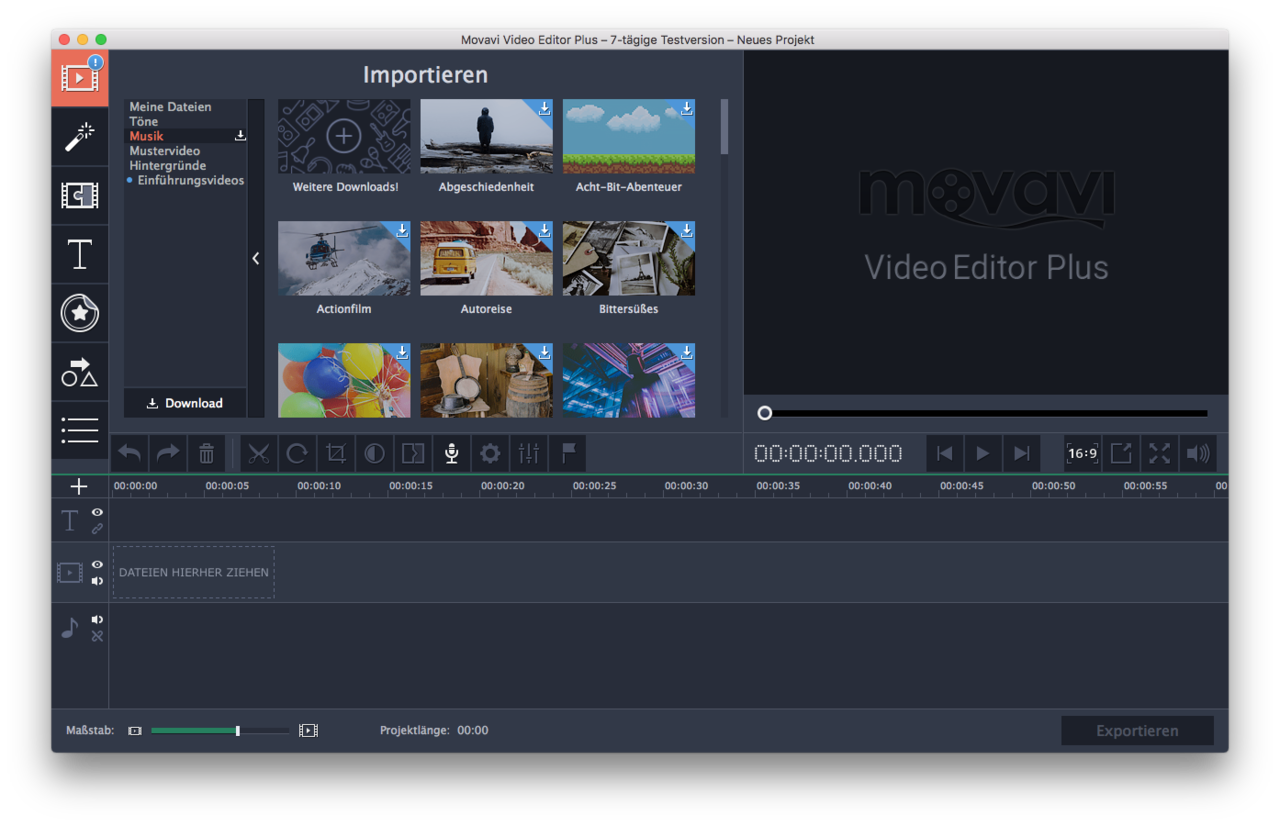
Task: Mute the video track speaker
Action: (x=97, y=581)
